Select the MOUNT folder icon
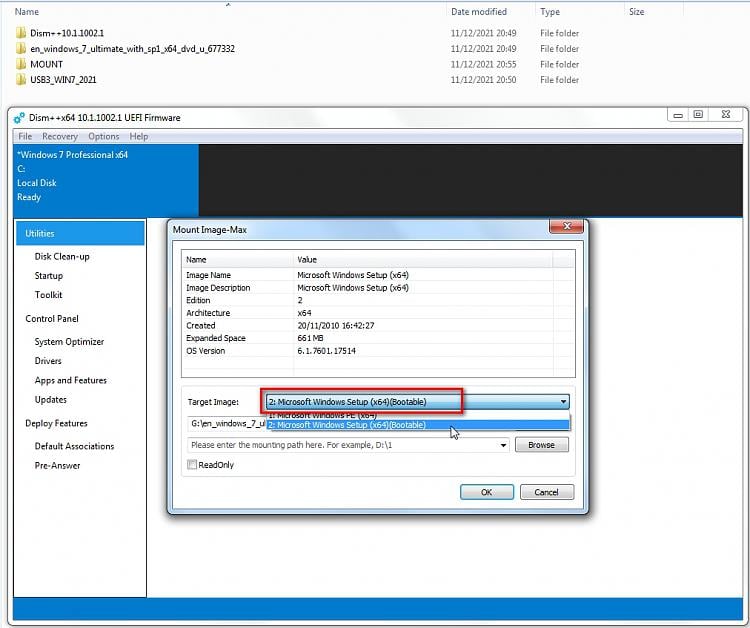This screenshot has height=628, width=750. coord(21,64)
